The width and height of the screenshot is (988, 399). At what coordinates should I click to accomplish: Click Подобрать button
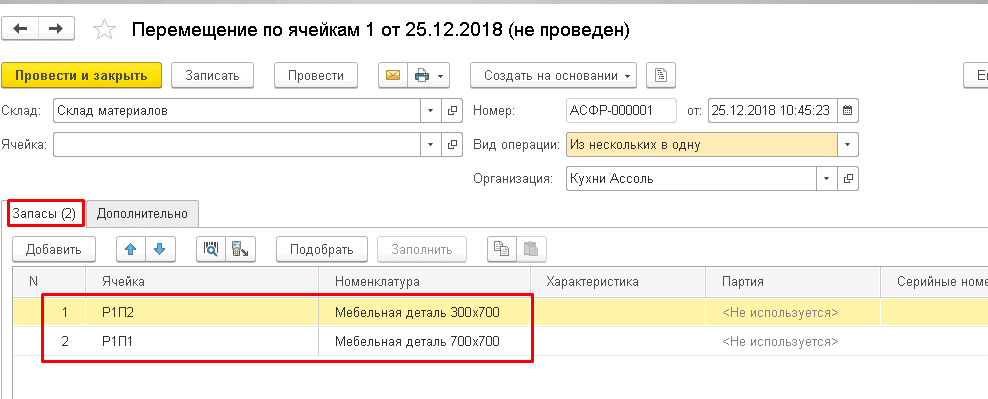coord(321,249)
